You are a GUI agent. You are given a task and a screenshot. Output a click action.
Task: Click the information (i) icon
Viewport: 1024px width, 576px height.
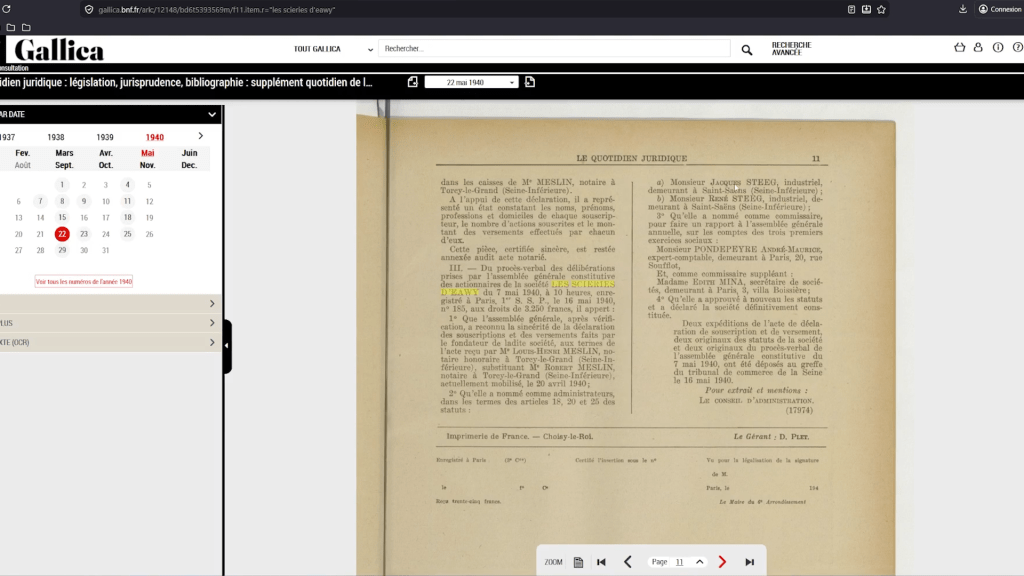point(997,48)
